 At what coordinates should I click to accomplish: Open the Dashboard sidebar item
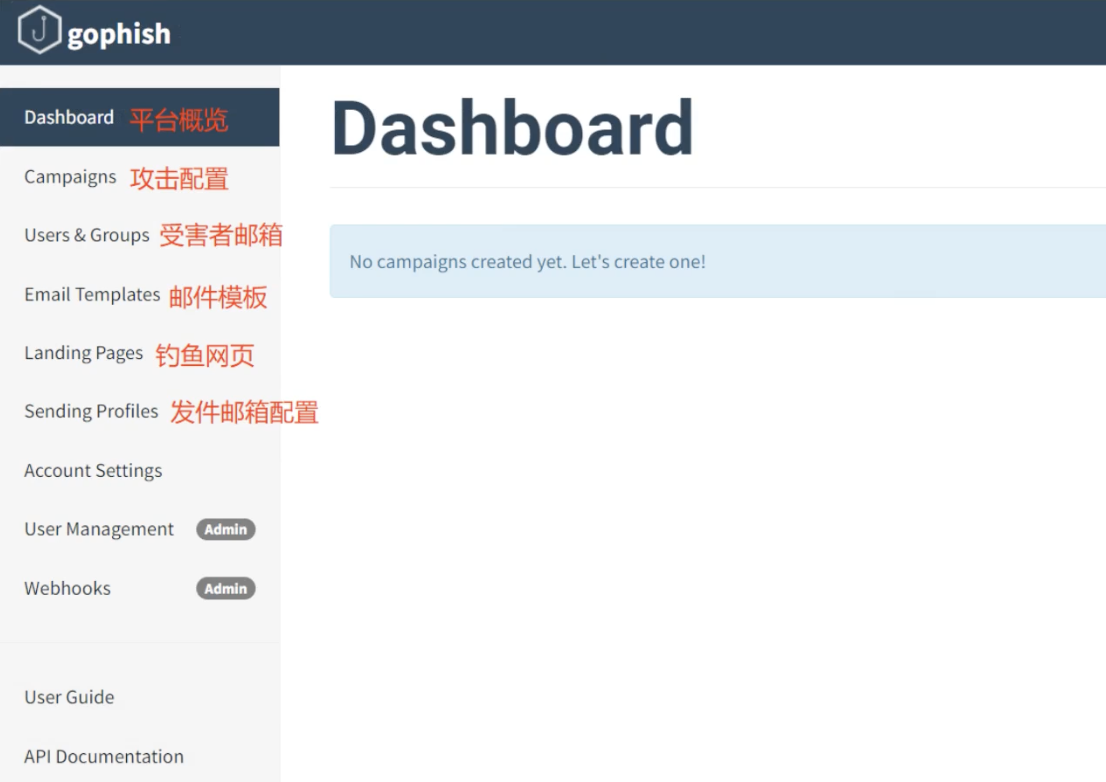69,117
